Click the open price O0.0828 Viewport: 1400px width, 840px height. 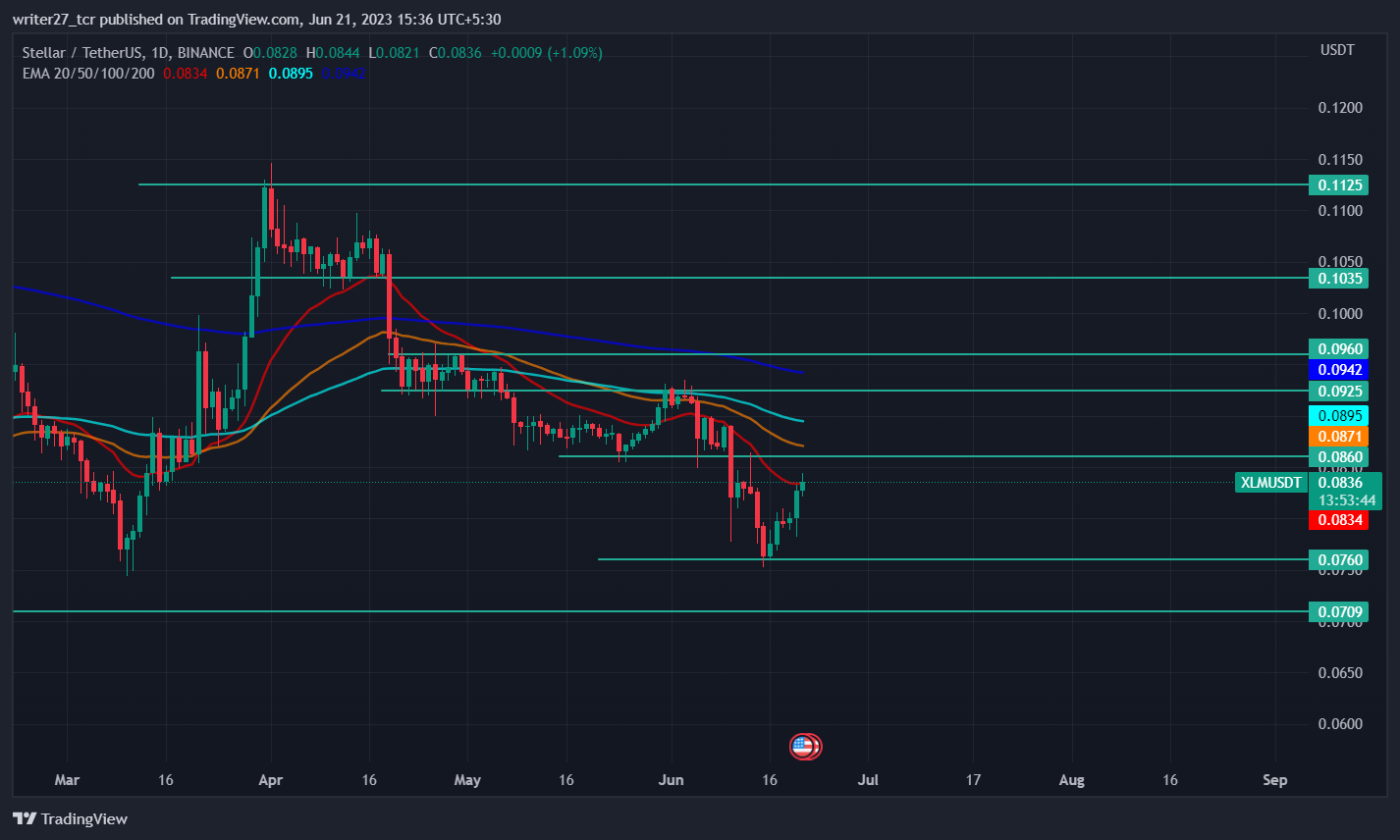[271, 53]
